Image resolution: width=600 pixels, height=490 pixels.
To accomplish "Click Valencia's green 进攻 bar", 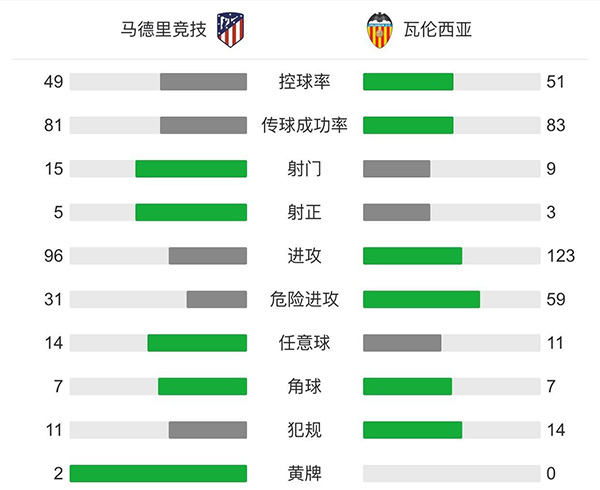I will [412, 256].
